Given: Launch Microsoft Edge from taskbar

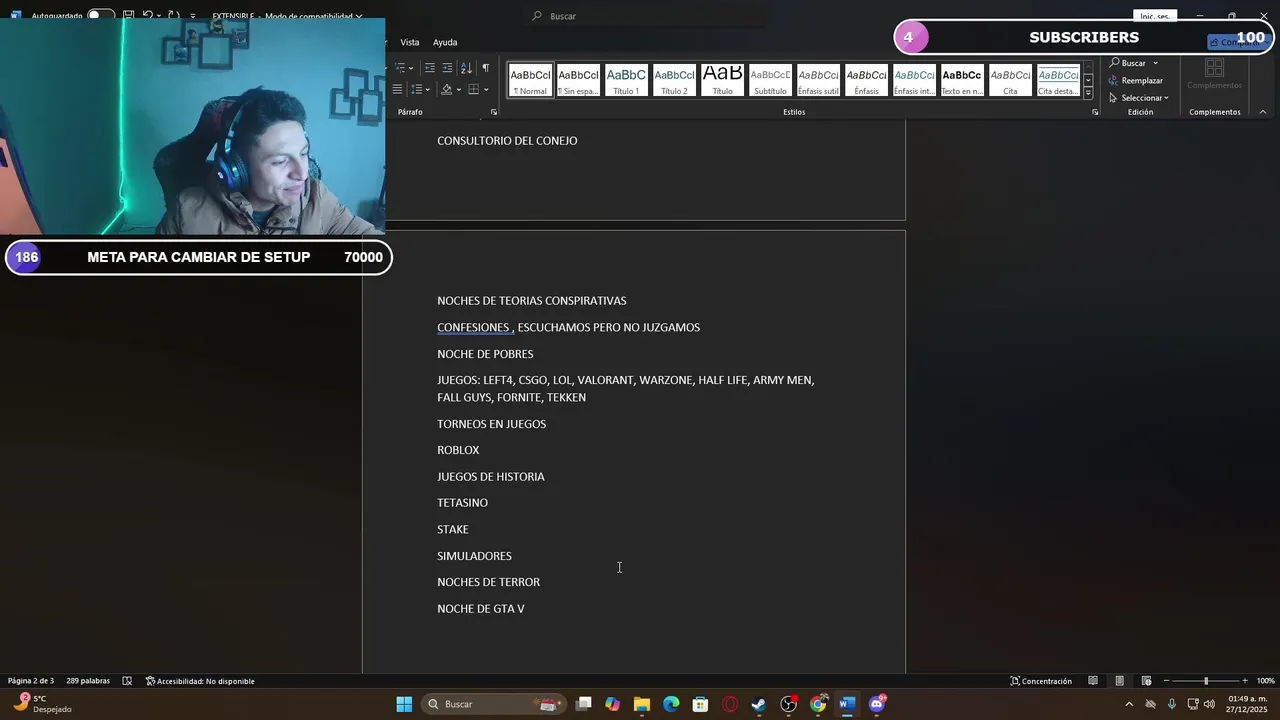Looking at the screenshot, I should pyautogui.click(x=671, y=704).
